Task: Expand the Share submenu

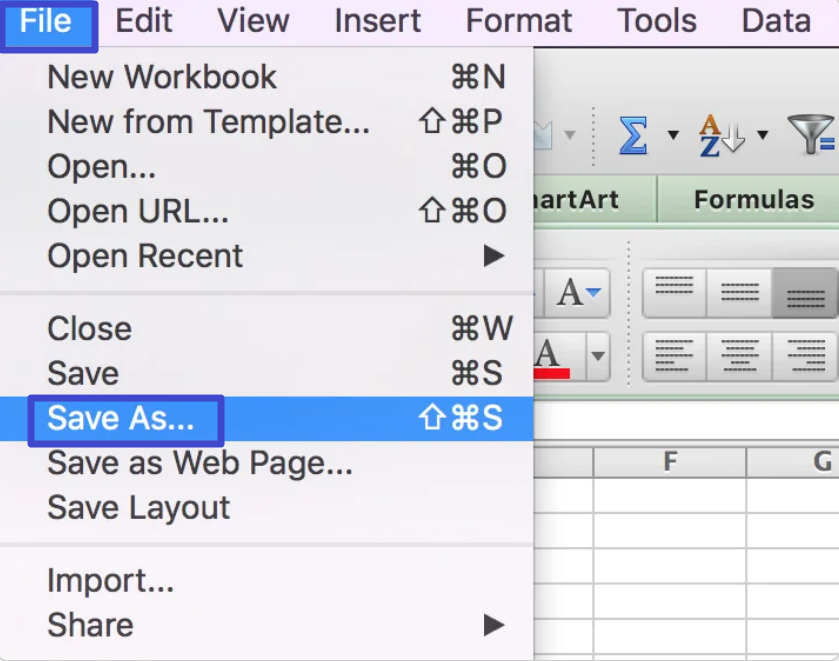Action: point(266,625)
